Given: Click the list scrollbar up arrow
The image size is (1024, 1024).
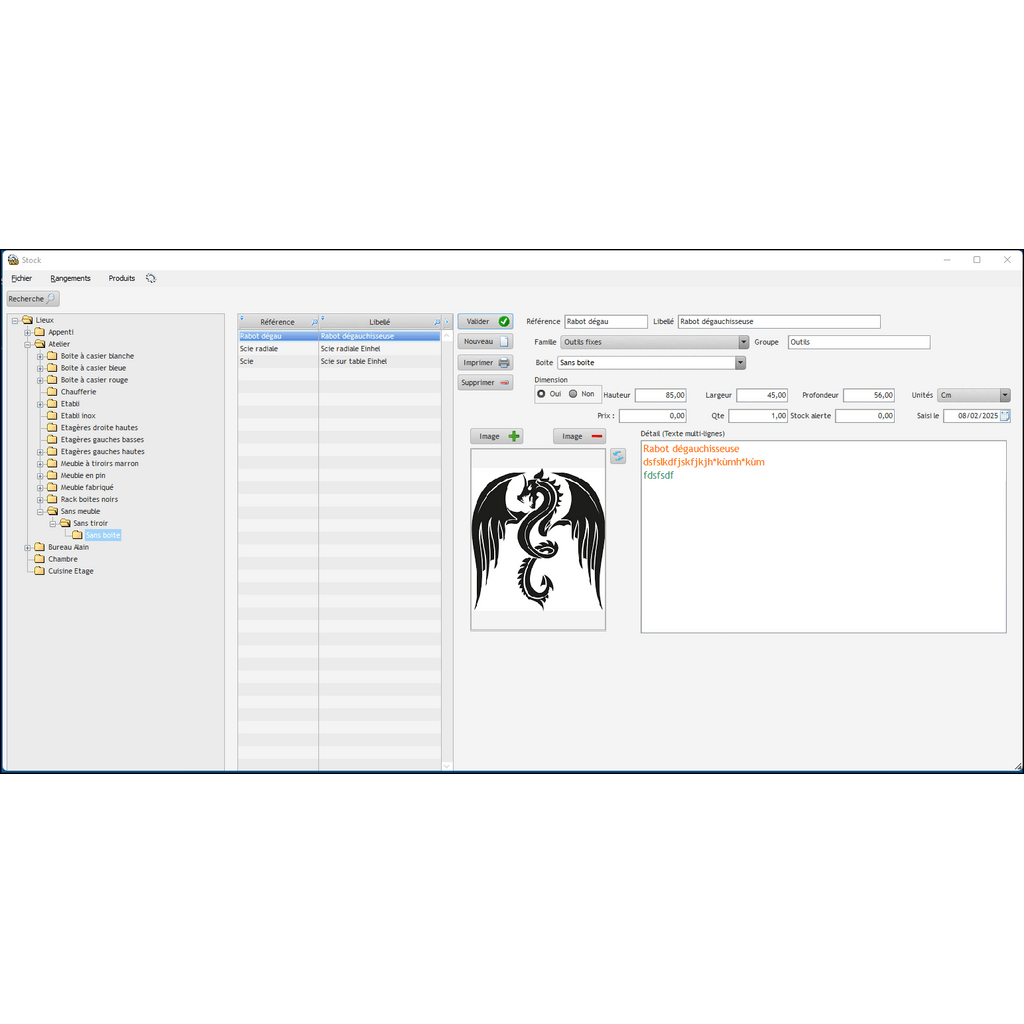Looking at the screenshot, I should [447, 336].
